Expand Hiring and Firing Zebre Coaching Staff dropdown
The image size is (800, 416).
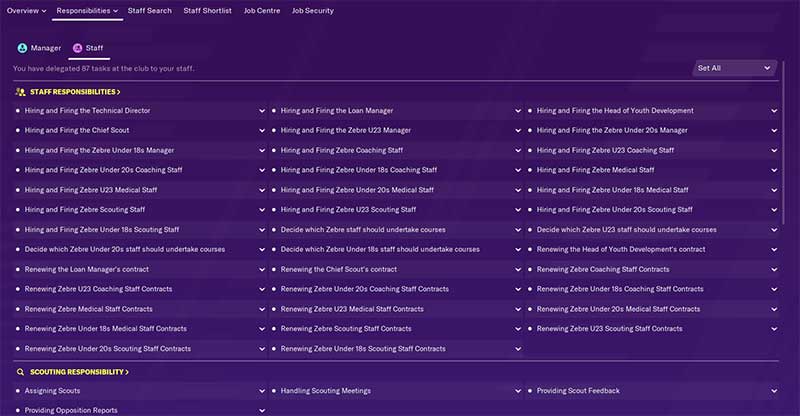point(518,151)
